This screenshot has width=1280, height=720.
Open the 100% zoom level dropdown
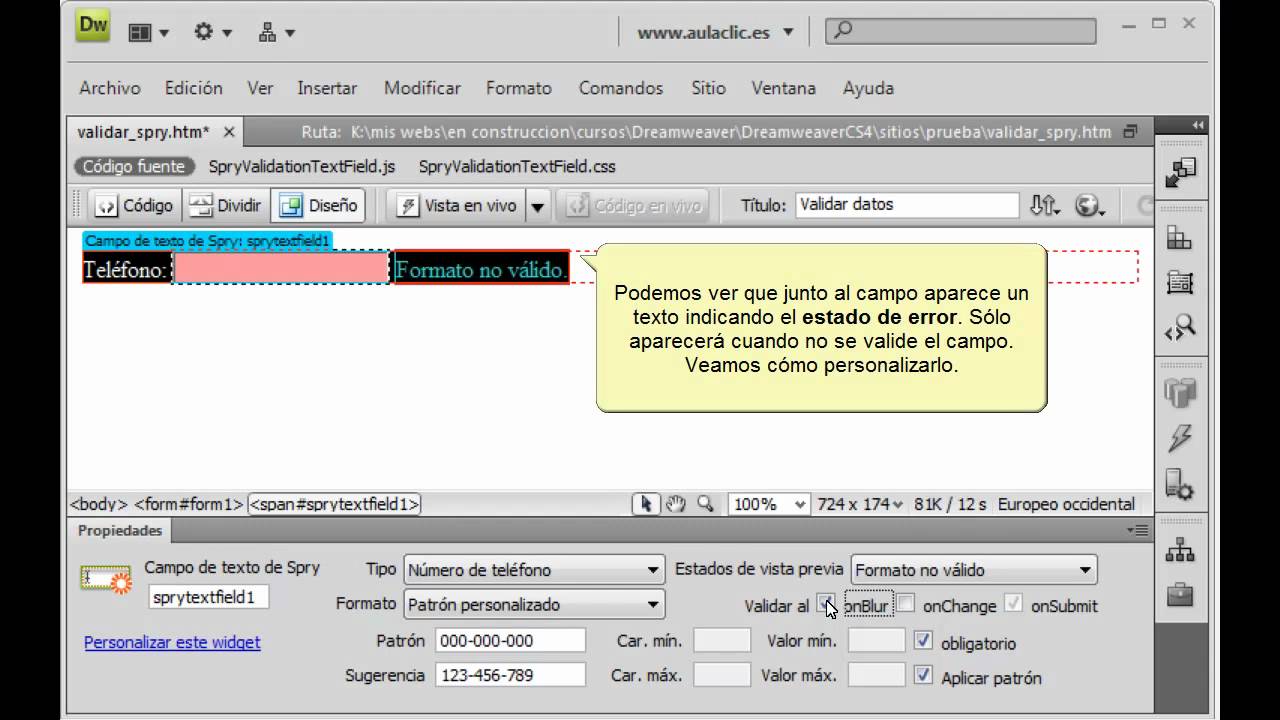click(x=768, y=504)
